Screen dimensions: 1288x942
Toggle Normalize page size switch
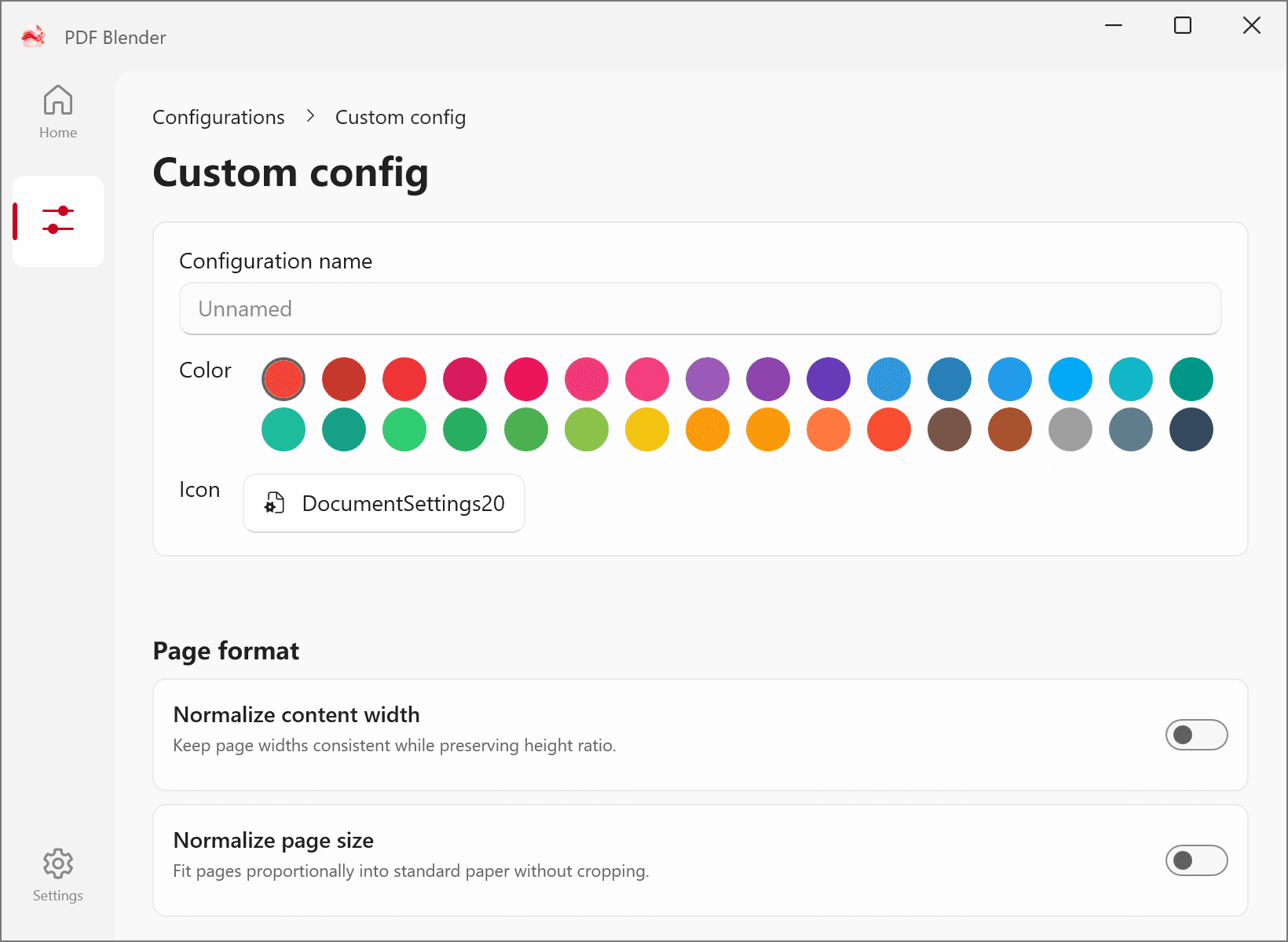coord(1197,860)
